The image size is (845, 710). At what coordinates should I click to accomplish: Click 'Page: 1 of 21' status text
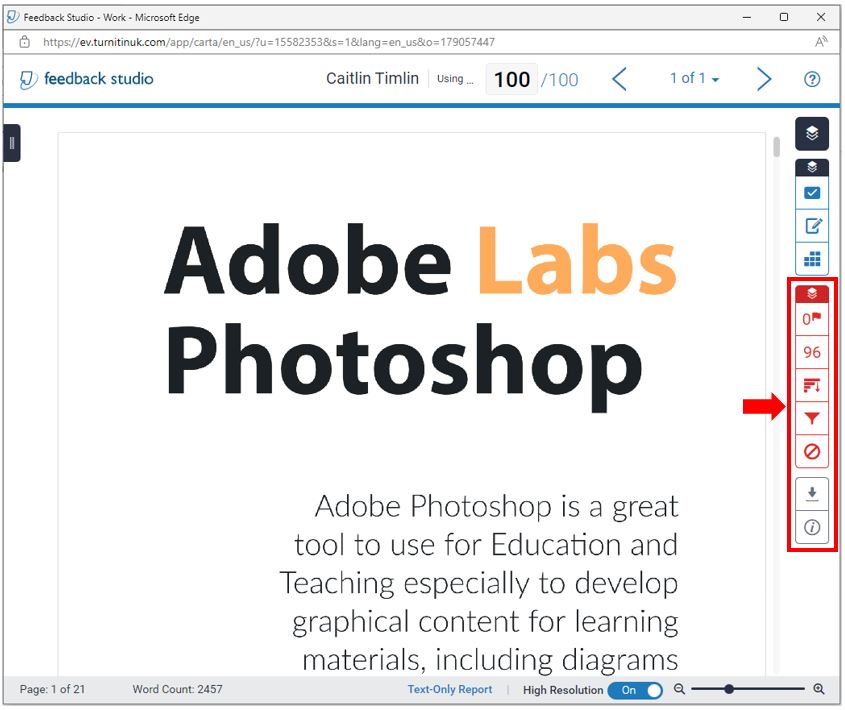coord(52,689)
